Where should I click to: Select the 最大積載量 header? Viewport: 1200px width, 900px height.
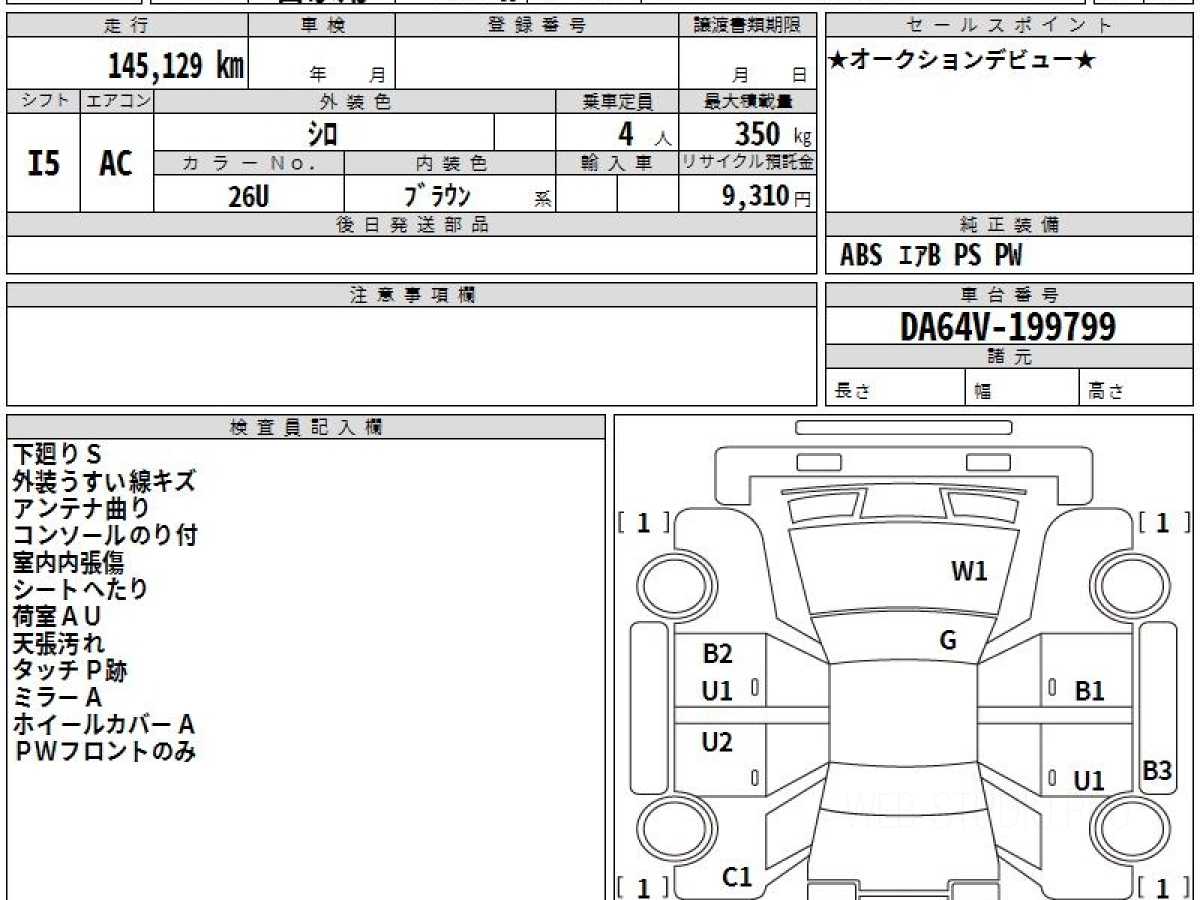tap(748, 101)
